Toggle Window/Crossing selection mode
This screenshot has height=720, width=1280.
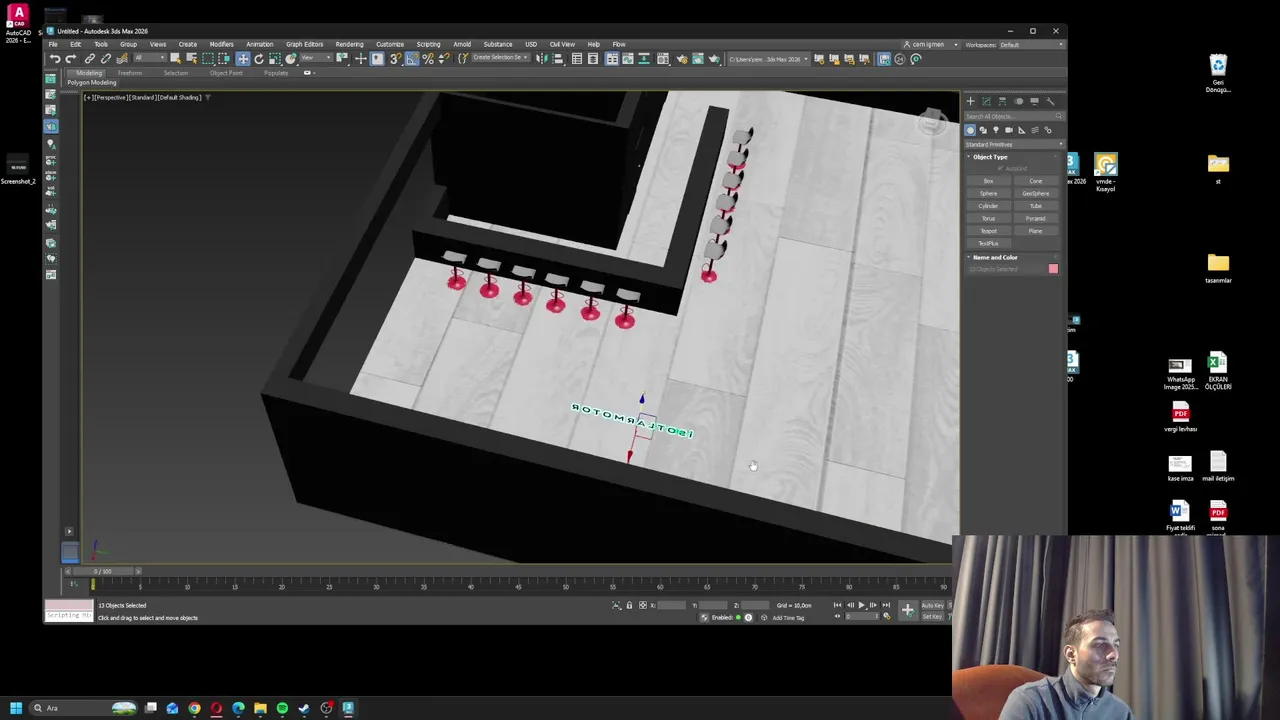[x=224, y=58]
